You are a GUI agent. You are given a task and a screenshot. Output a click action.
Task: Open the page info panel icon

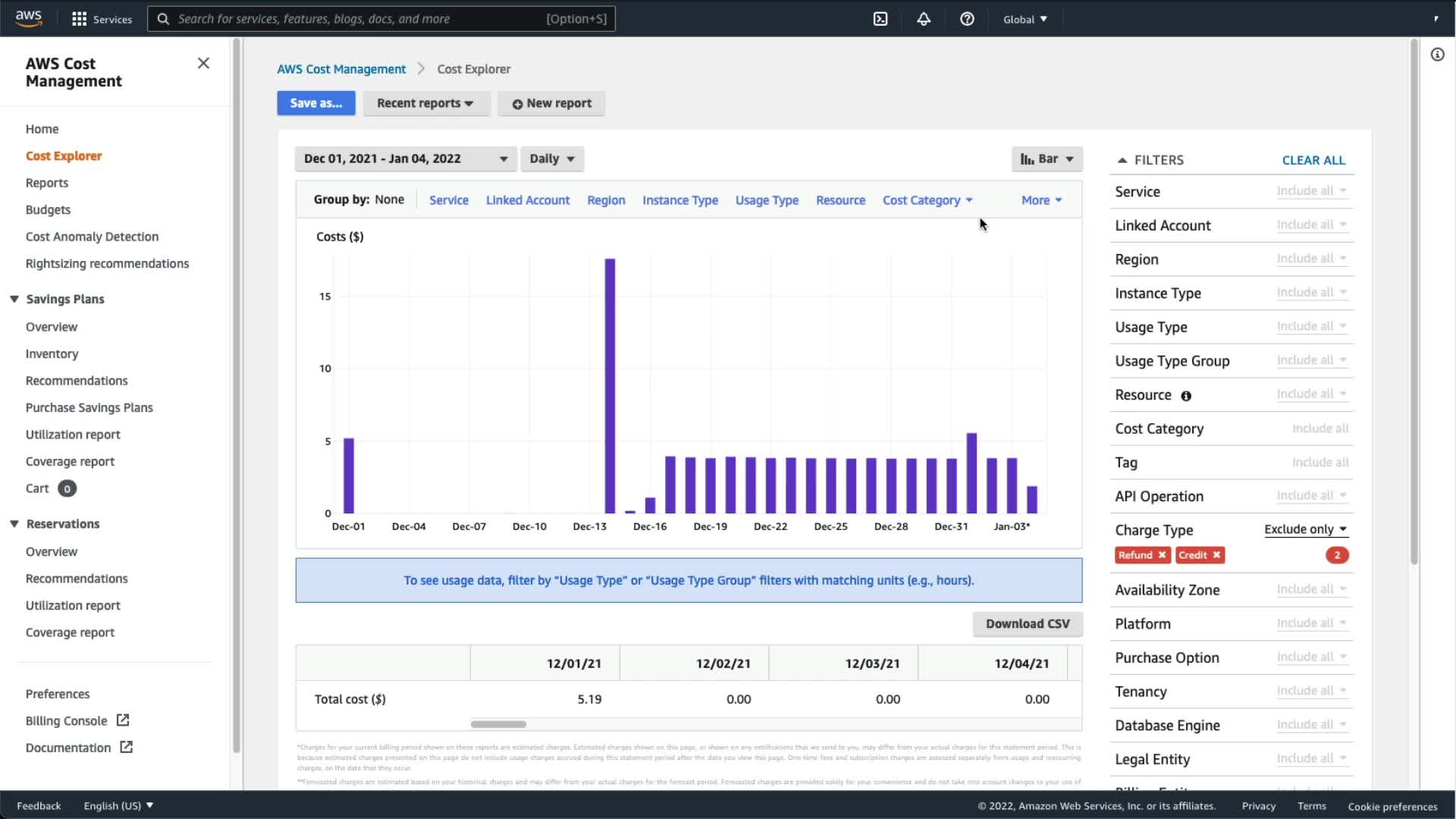pyautogui.click(x=1437, y=55)
